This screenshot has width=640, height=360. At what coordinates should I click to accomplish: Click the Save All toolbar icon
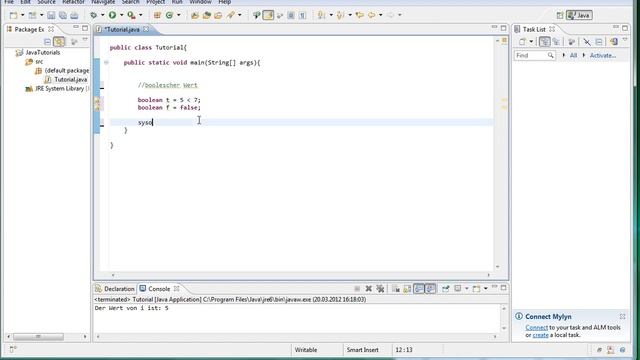tap(62, 16)
